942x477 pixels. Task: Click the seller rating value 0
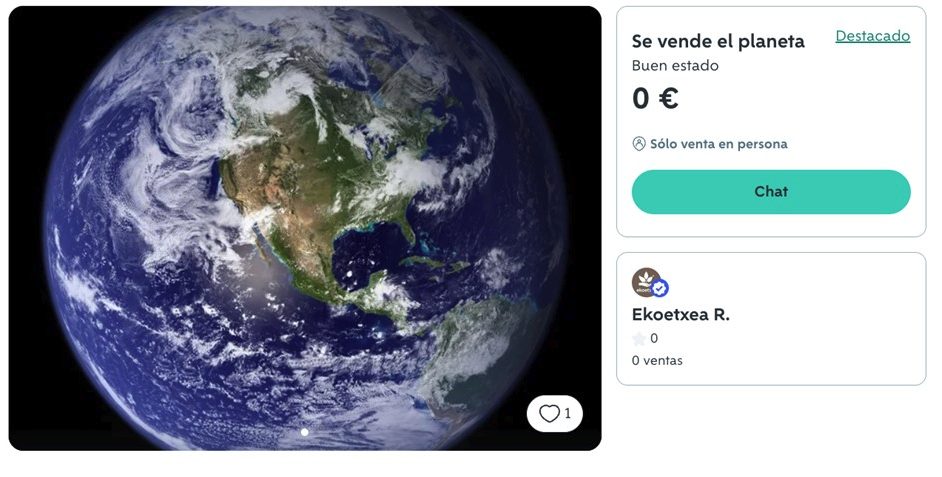pos(654,339)
